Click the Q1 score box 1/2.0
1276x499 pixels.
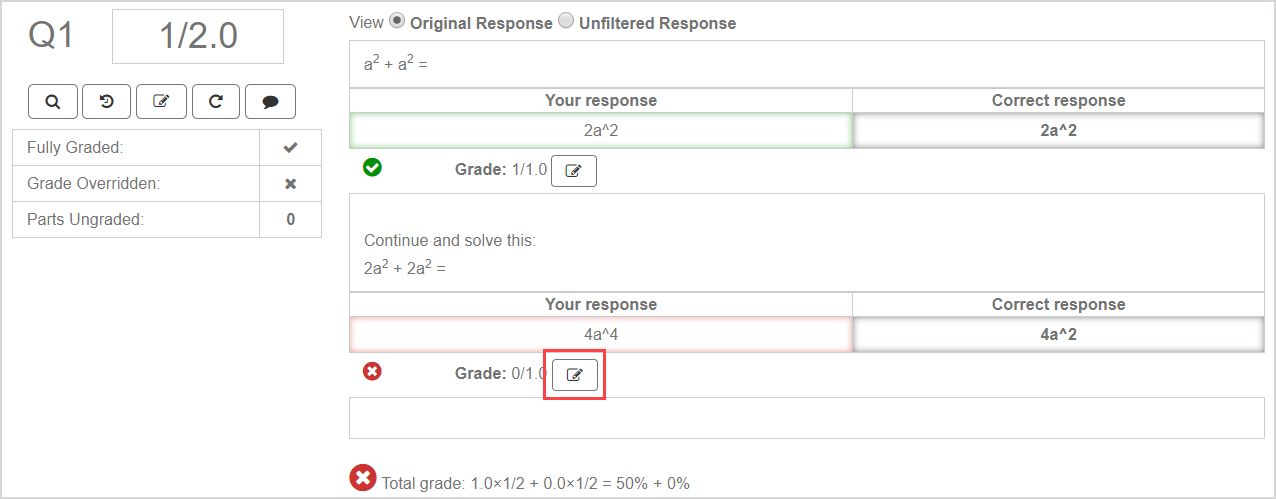pyautogui.click(x=198, y=37)
